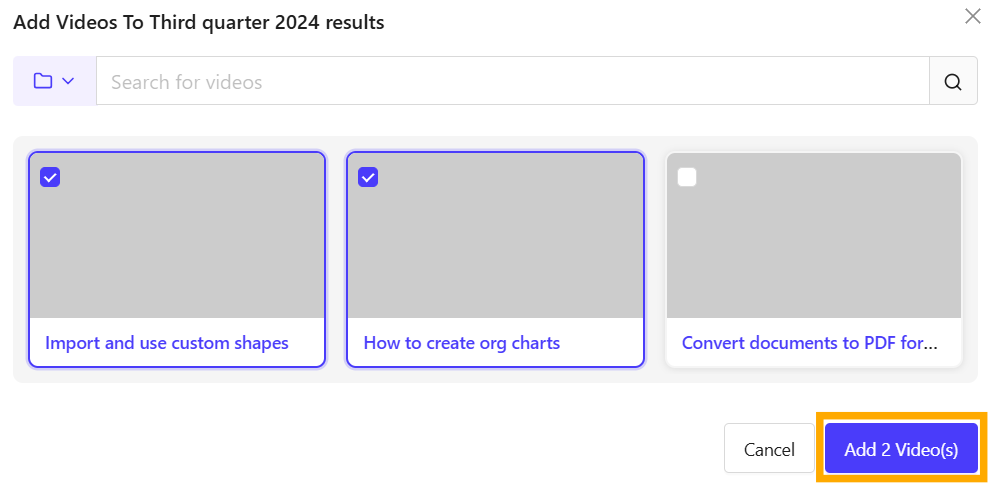Expand the folder chevron dropdown
Screen dimensions: 992x484
point(68,81)
